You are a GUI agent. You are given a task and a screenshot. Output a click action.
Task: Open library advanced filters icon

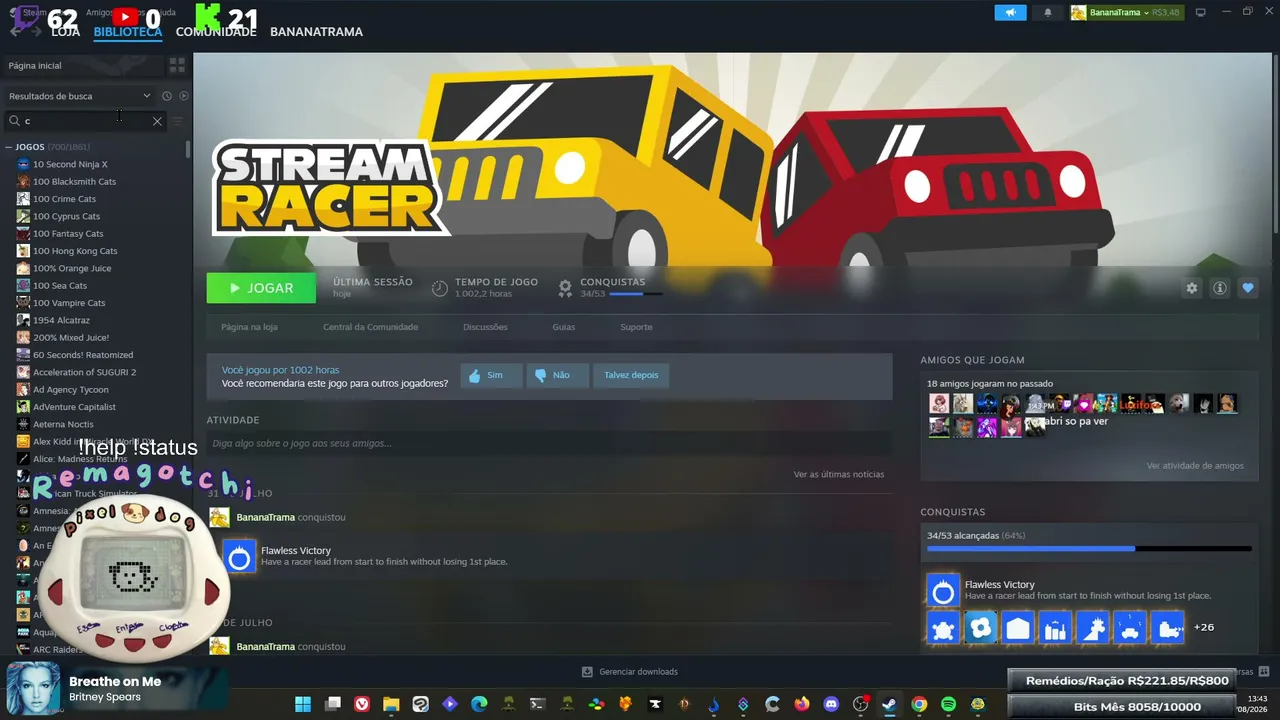[x=177, y=121]
